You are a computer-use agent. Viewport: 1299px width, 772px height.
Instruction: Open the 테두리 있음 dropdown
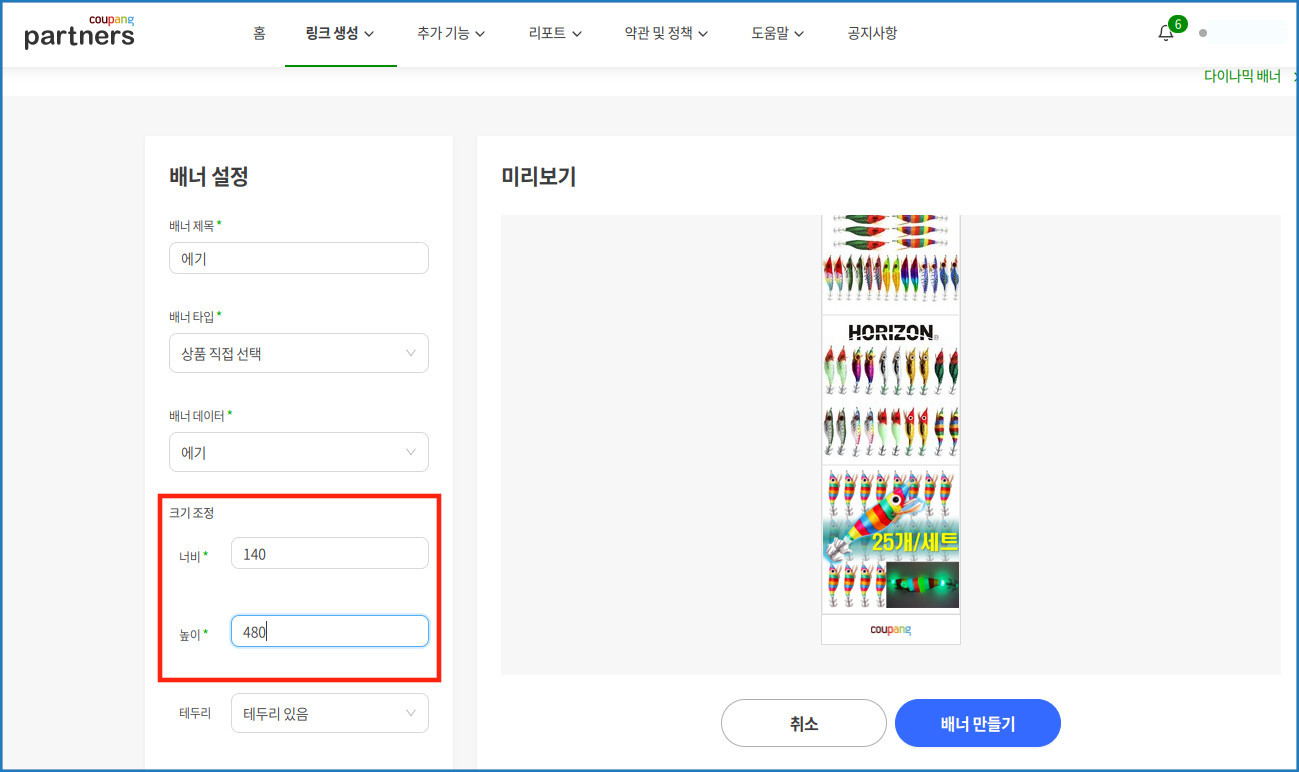pyautogui.click(x=329, y=713)
